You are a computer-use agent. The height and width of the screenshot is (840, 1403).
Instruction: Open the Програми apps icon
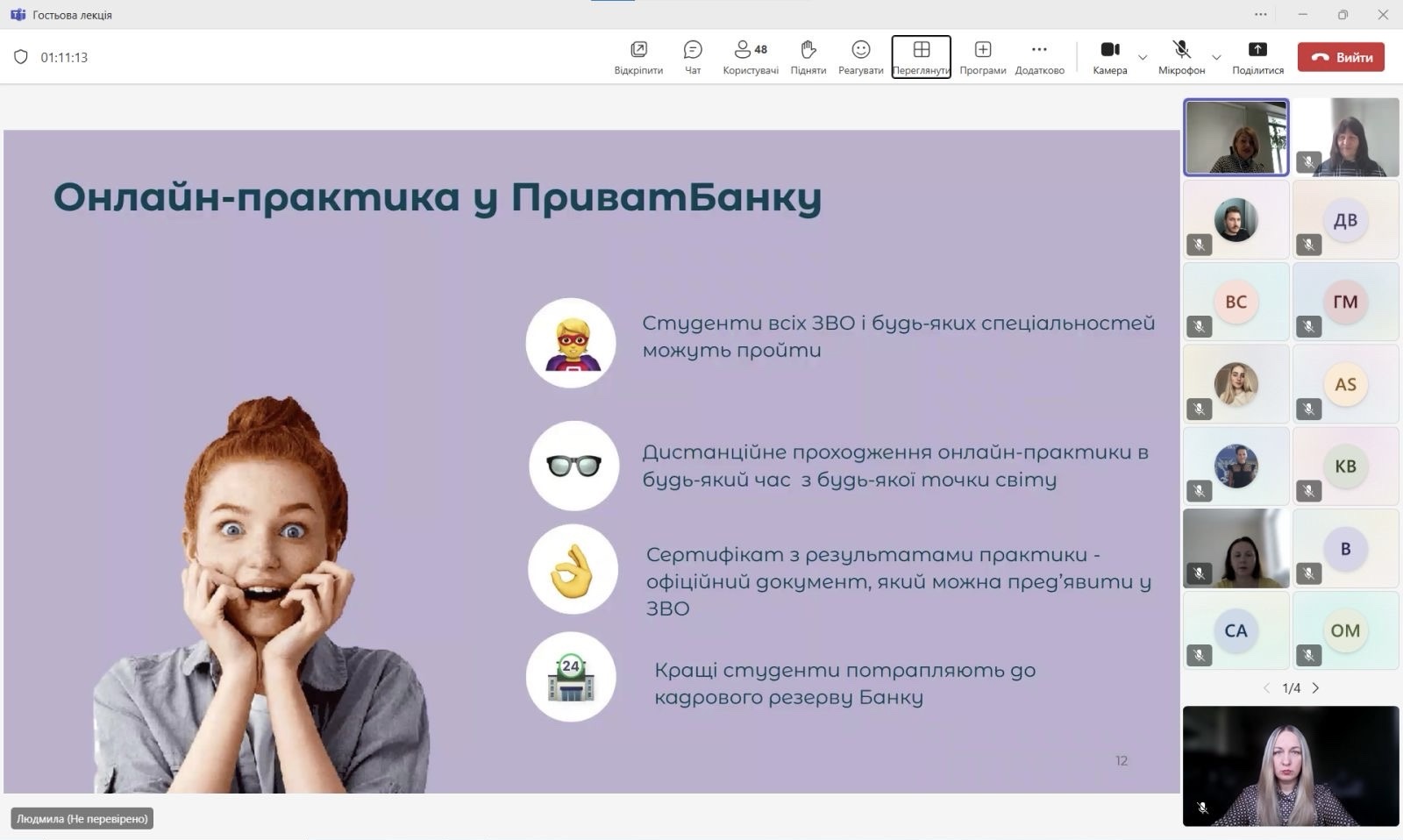coord(982,50)
